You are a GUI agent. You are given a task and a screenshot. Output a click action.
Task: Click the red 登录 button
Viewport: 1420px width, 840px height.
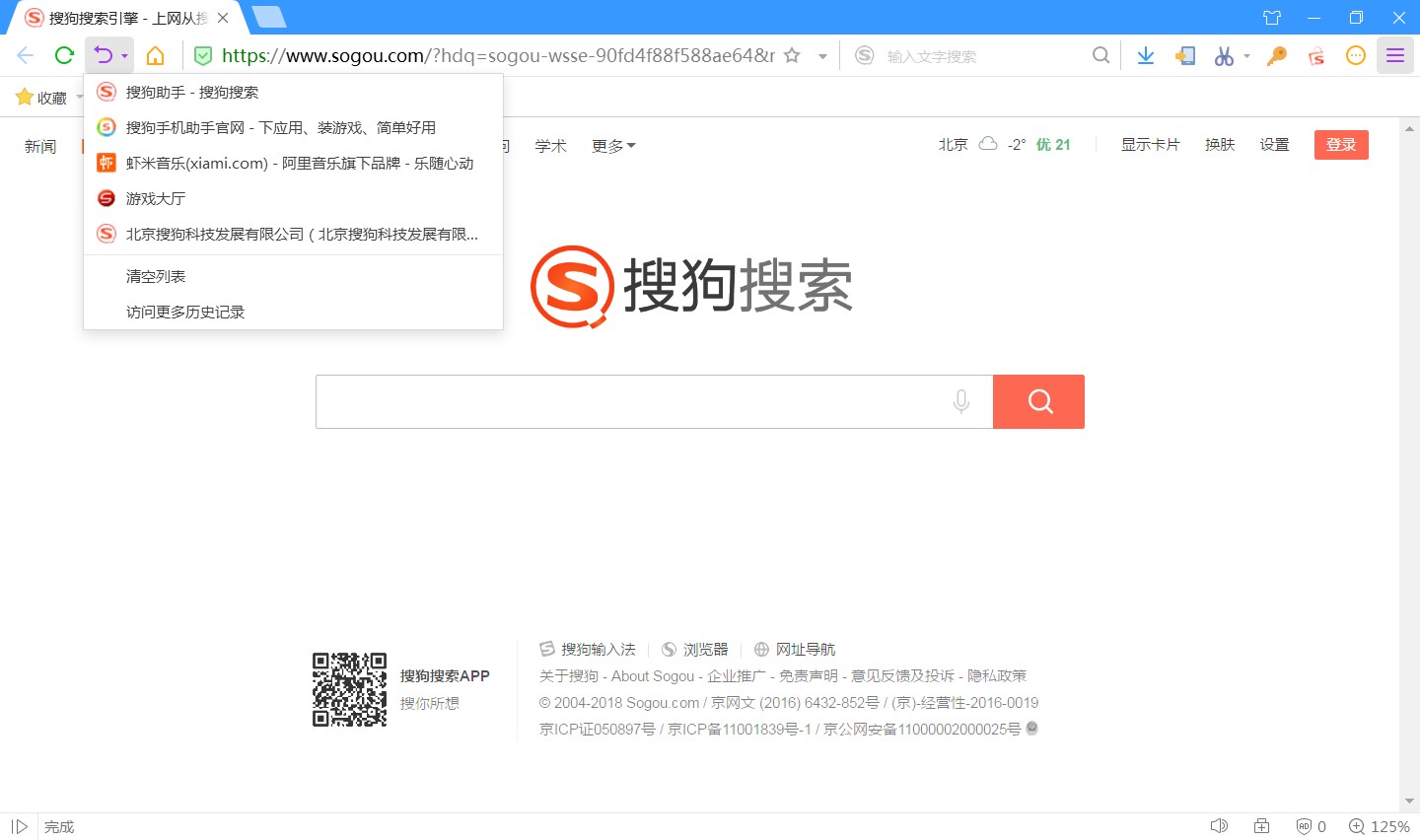point(1340,144)
